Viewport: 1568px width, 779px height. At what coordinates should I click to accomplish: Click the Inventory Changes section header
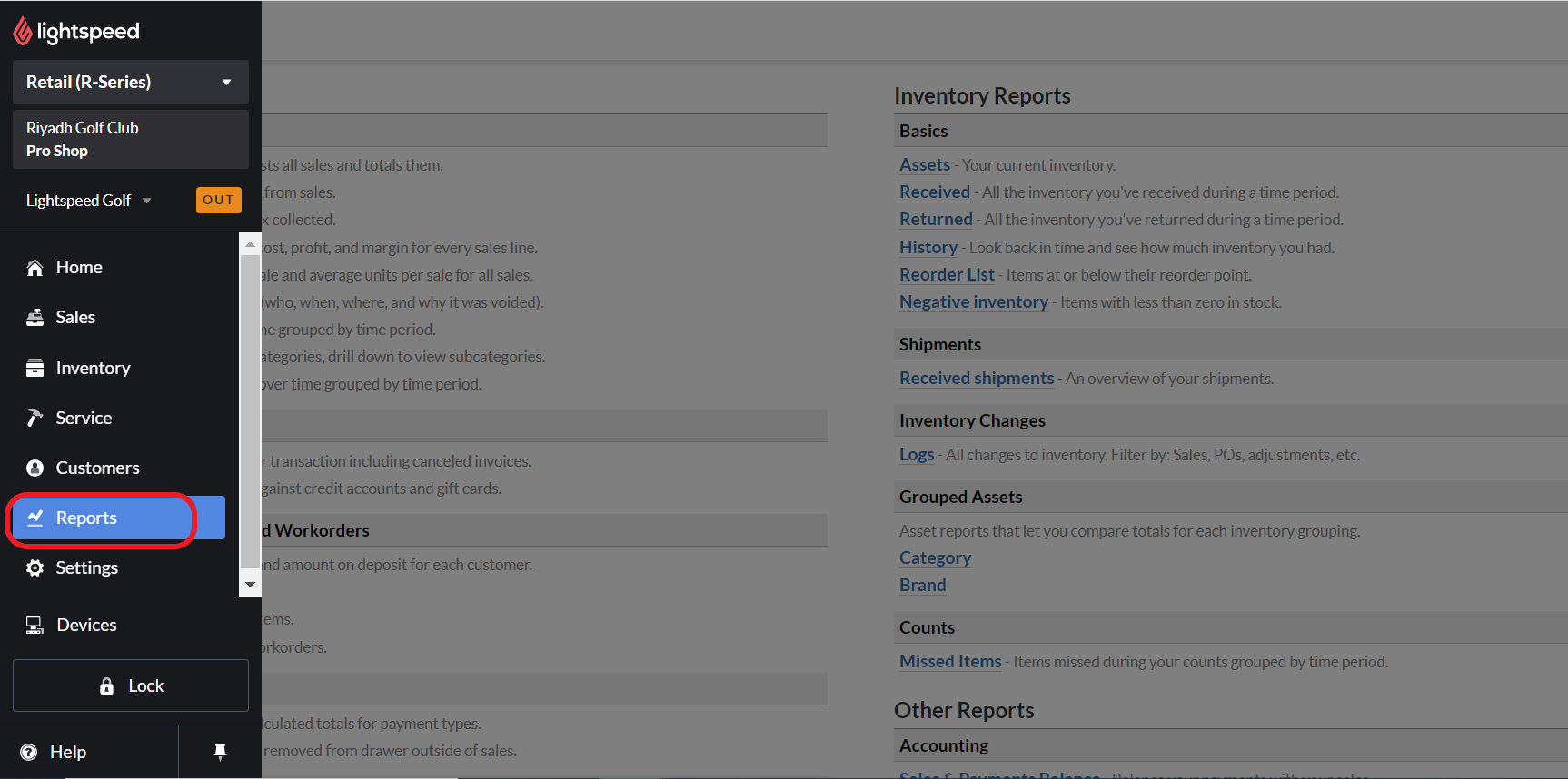[972, 421]
